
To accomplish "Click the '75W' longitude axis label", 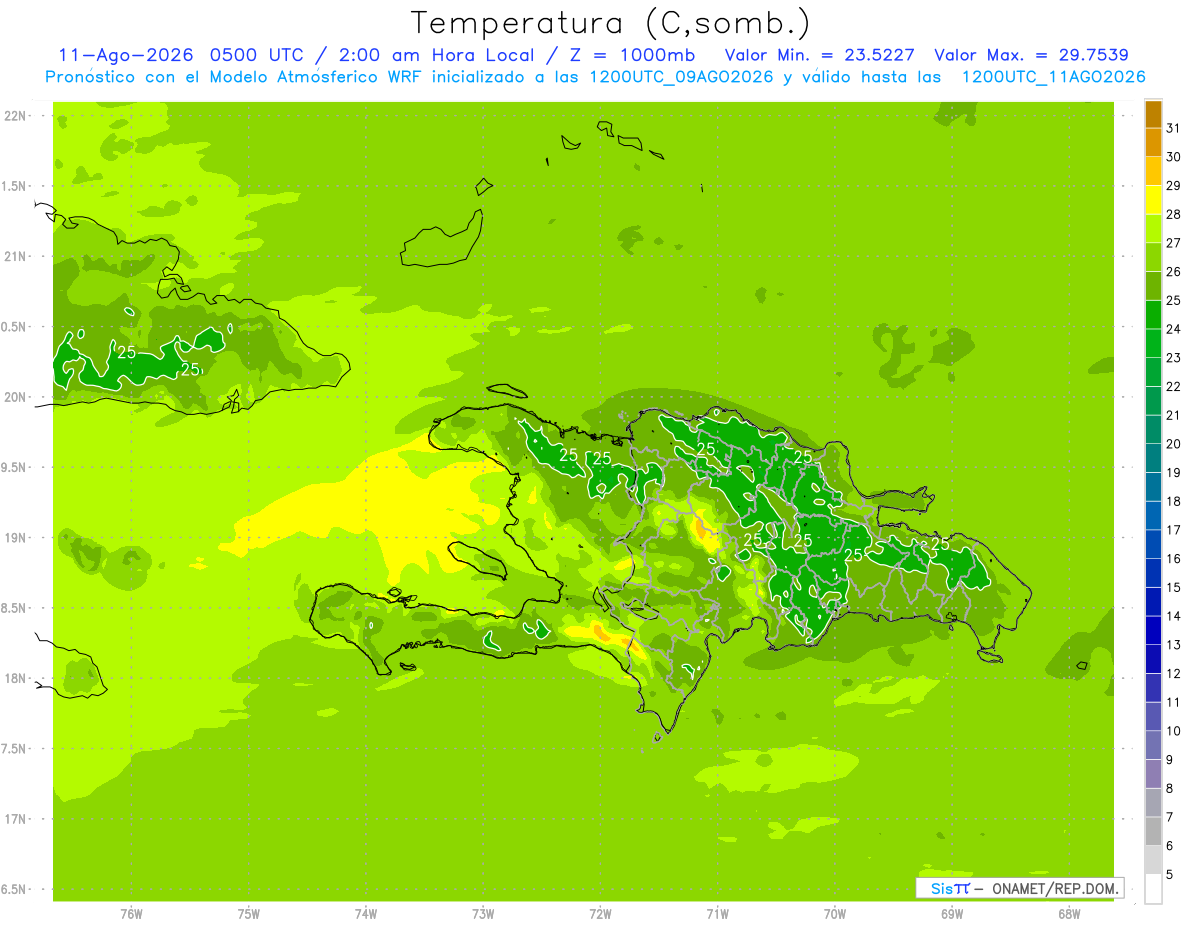I will point(248,914).
